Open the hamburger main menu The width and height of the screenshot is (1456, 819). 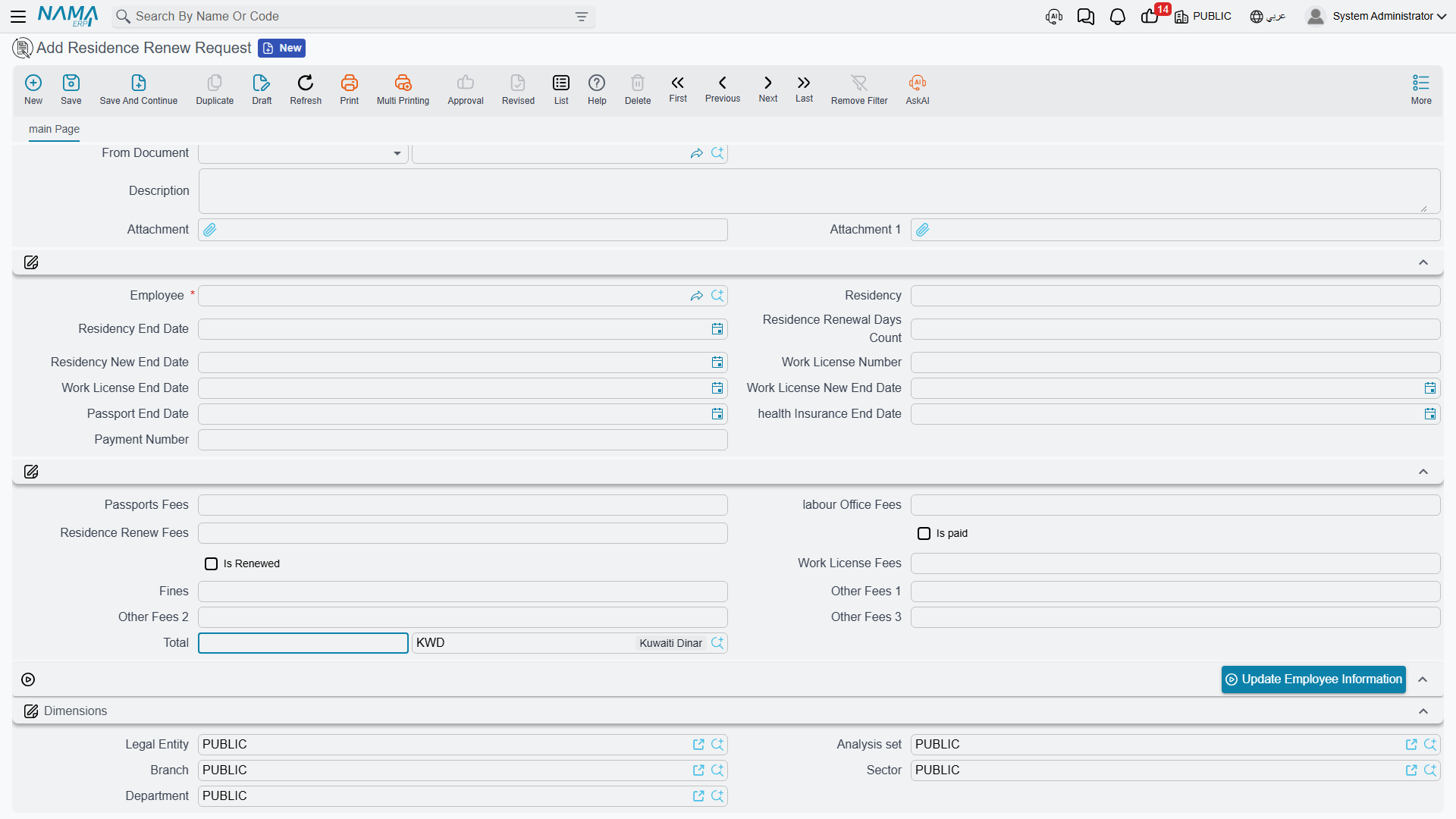tap(18, 16)
